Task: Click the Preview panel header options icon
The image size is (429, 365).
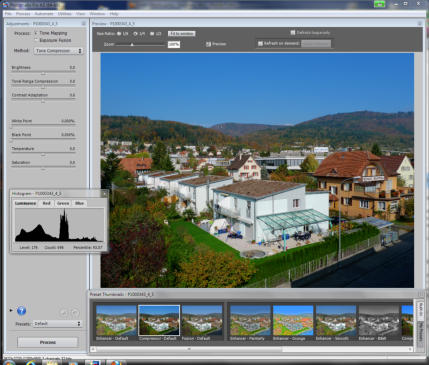Action: pos(420,23)
